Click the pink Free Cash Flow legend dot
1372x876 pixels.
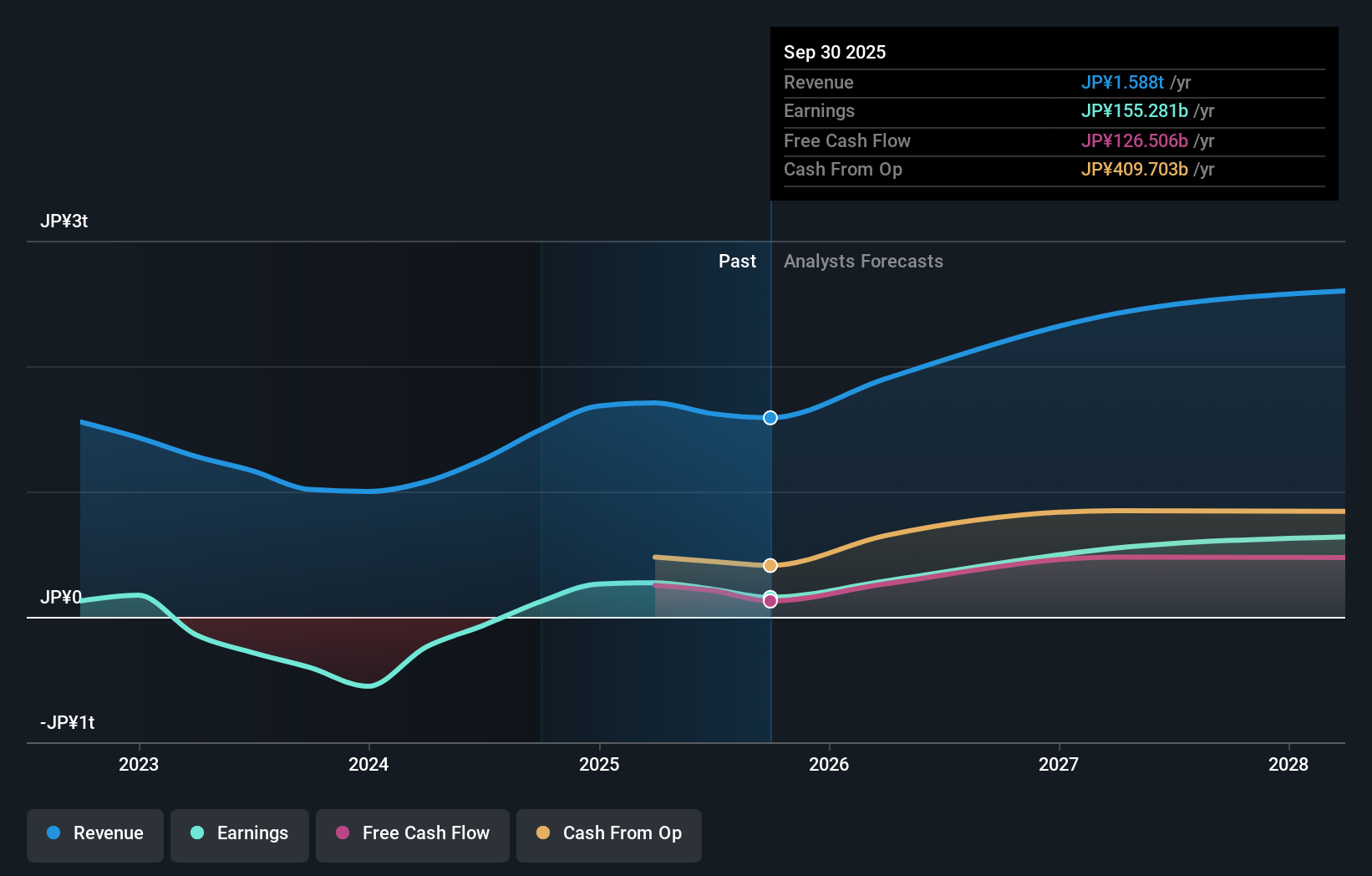[344, 833]
